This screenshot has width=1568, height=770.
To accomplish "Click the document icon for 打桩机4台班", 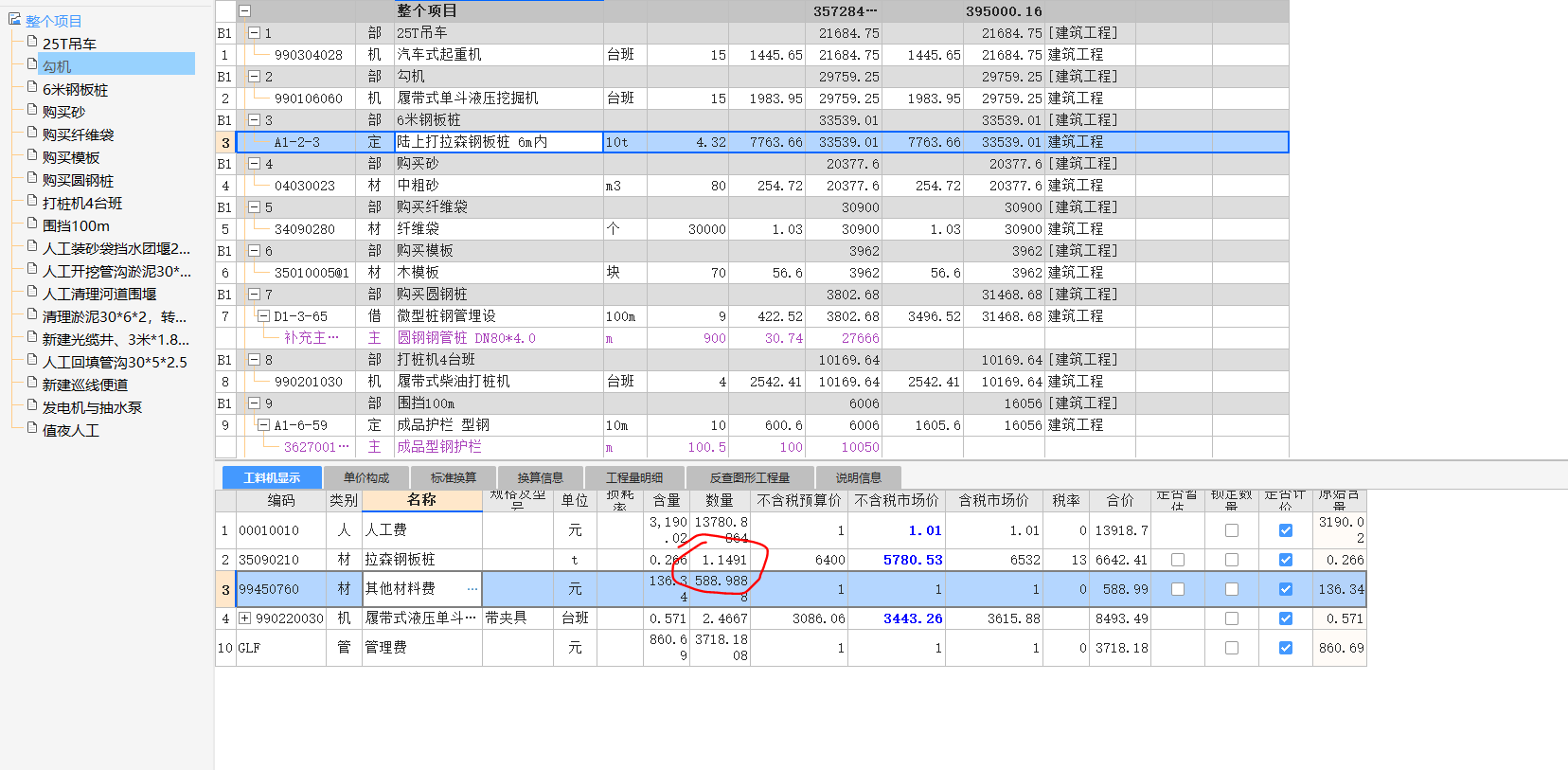I will point(32,201).
